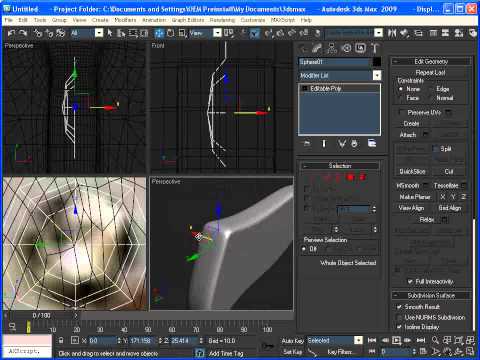This screenshot has width=480, height=360.
Task: Expand the Modifier List dropdown
Action: click(377, 75)
